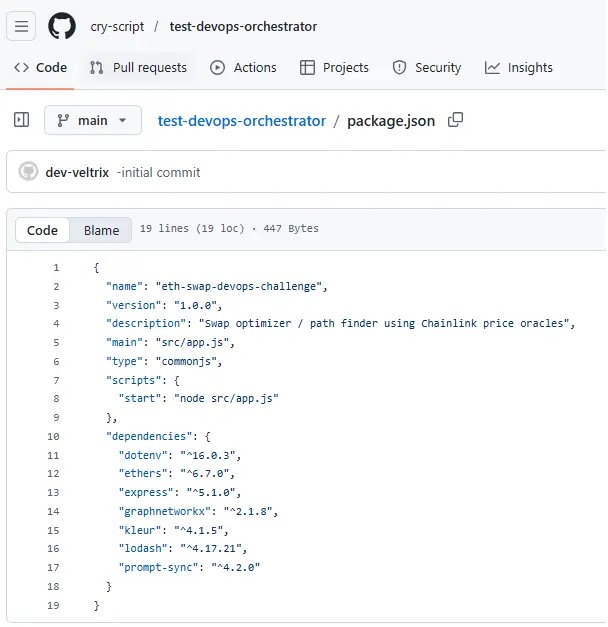Open the Actions tab
The height and width of the screenshot is (627, 608).
(243, 68)
